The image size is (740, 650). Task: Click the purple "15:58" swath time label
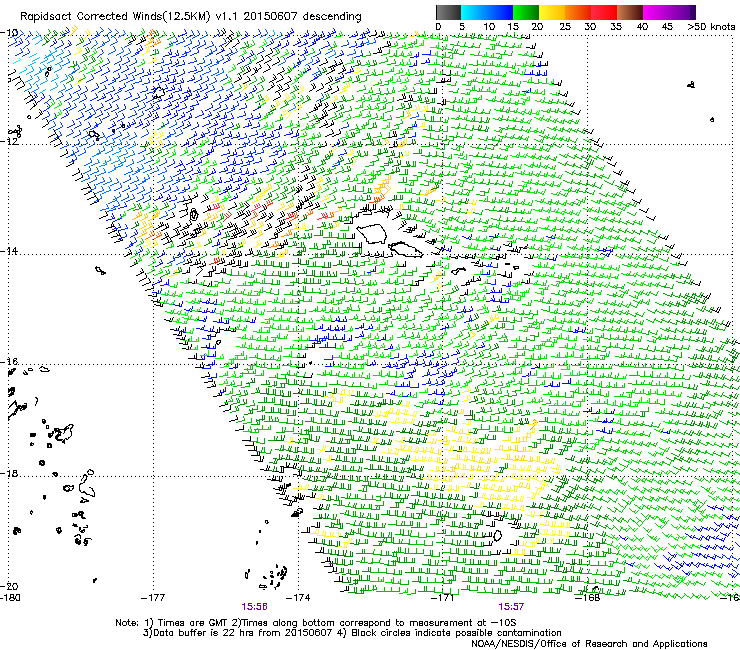[254, 607]
